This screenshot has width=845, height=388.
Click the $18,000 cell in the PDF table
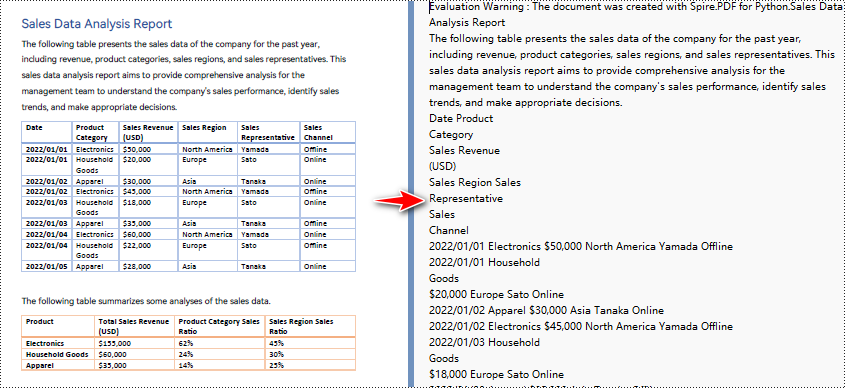pos(148,207)
